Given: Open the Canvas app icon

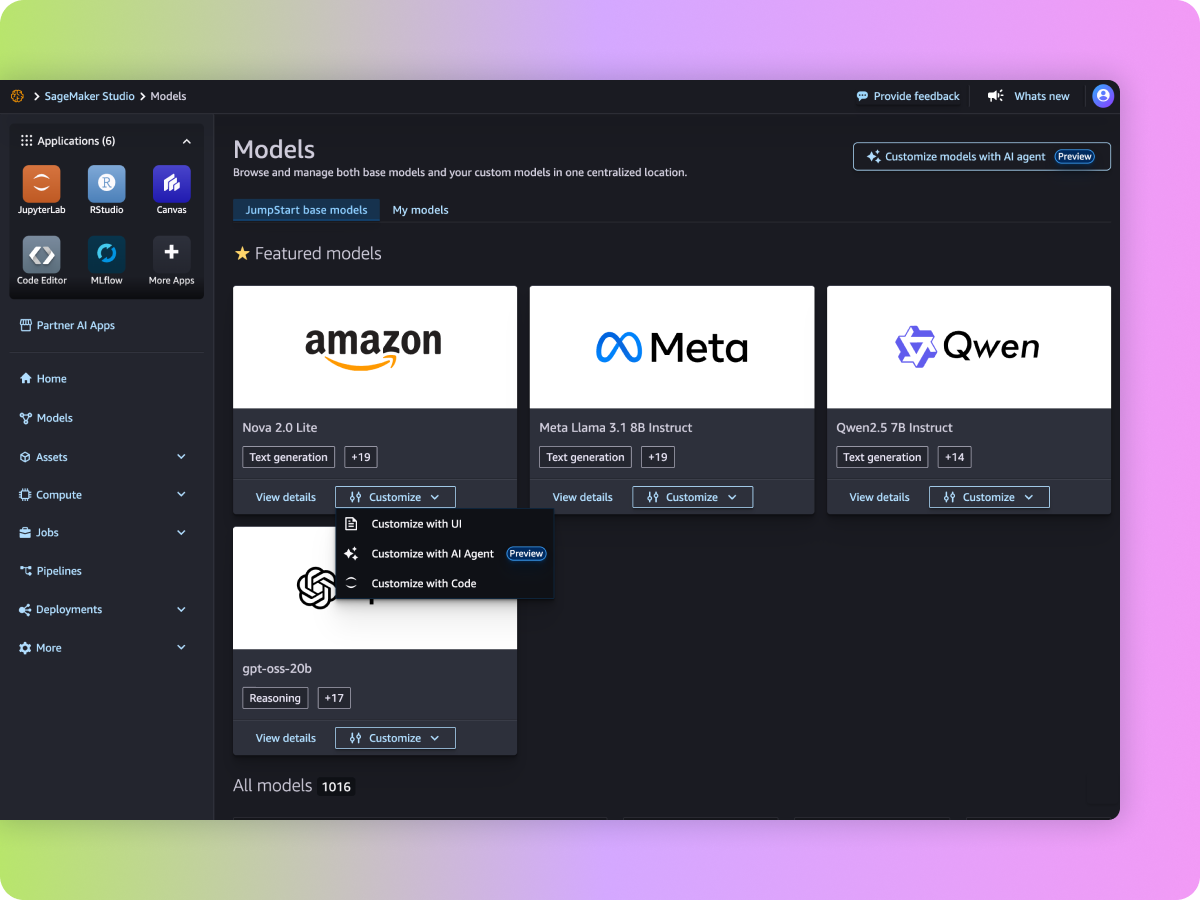Looking at the screenshot, I should pyautogui.click(x=171, y=185).
